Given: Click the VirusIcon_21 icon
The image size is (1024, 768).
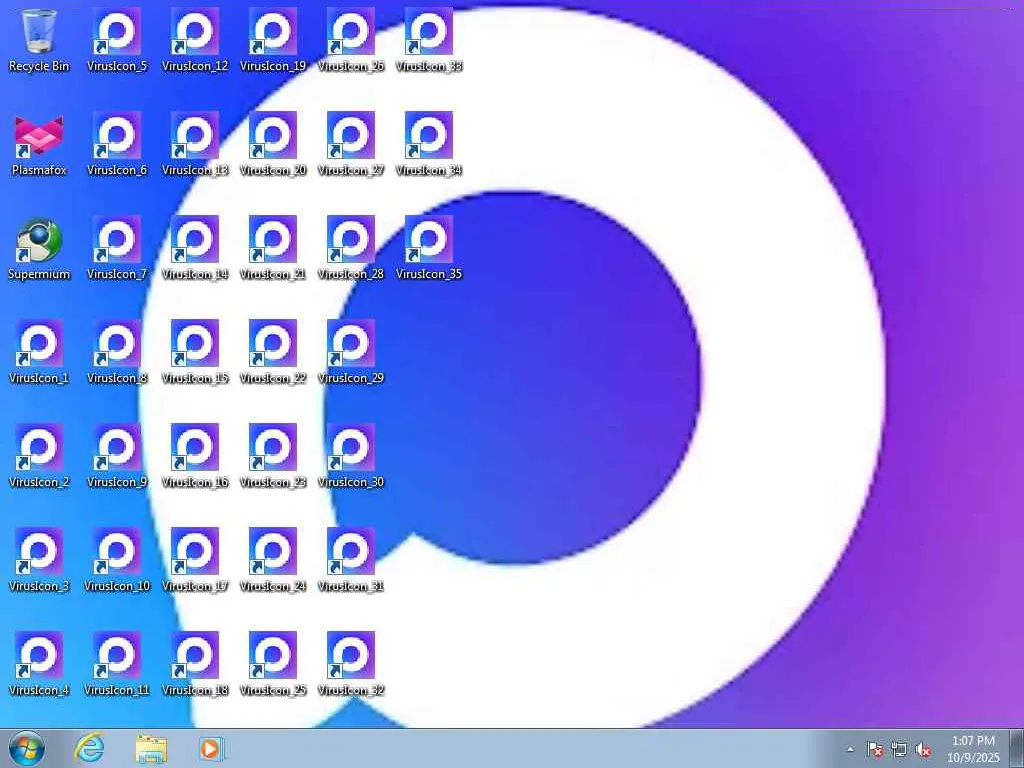Looking at the screenshot, I should (x=273, y=248).
